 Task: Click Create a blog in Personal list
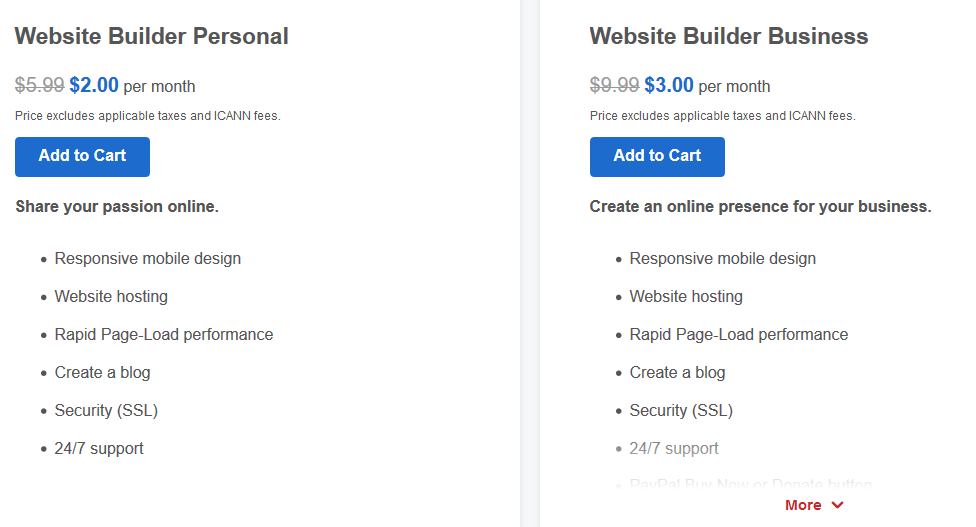tap(103, 373)
